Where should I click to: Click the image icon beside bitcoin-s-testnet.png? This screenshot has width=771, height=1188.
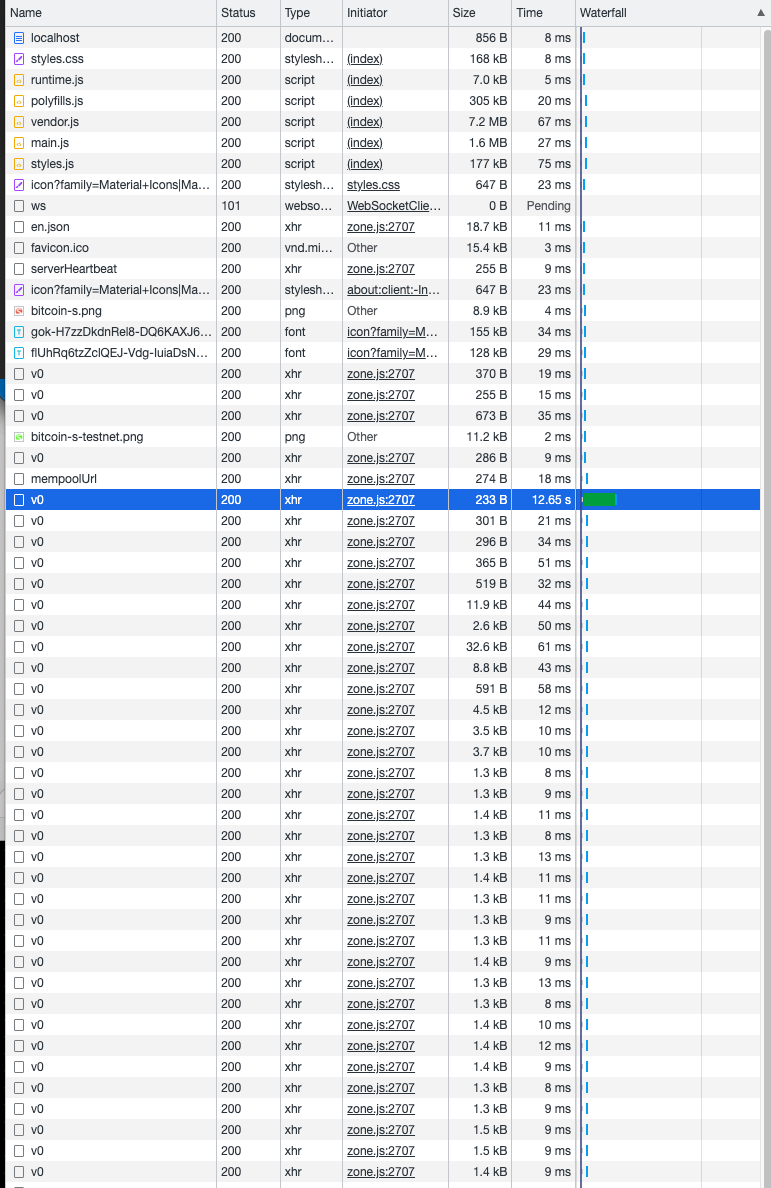[20, 436]
